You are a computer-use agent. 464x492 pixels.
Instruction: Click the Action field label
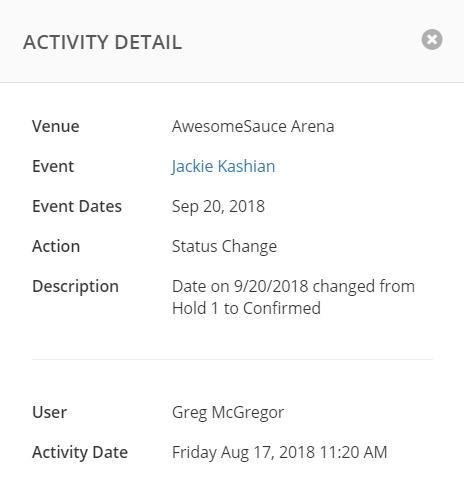pyautogui.click(x=56, y=246)
